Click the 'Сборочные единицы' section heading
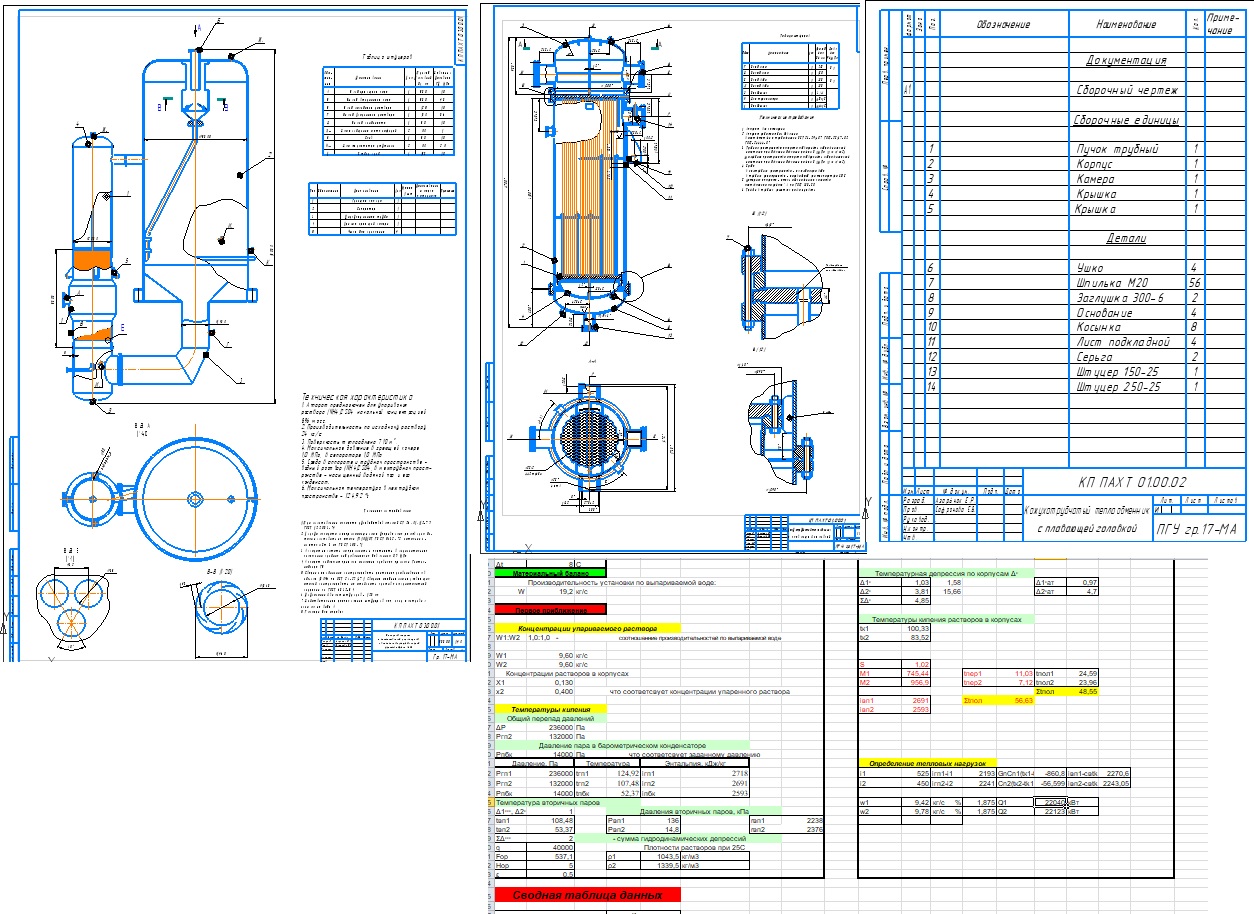The width and height of the screenshot is (1254, 914). (1126, 120)
